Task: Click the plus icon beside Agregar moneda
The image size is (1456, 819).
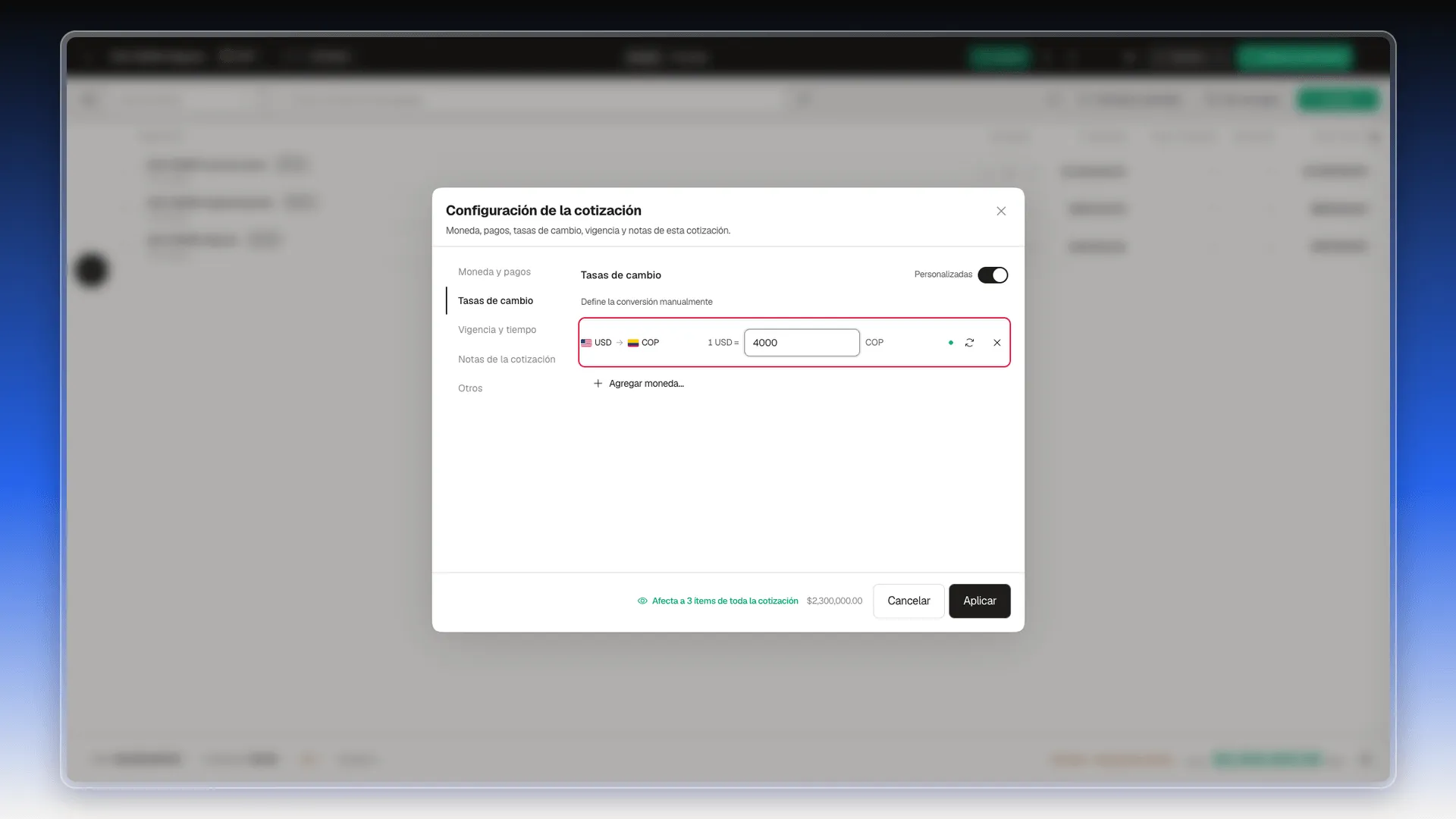Action: point(598,384)
